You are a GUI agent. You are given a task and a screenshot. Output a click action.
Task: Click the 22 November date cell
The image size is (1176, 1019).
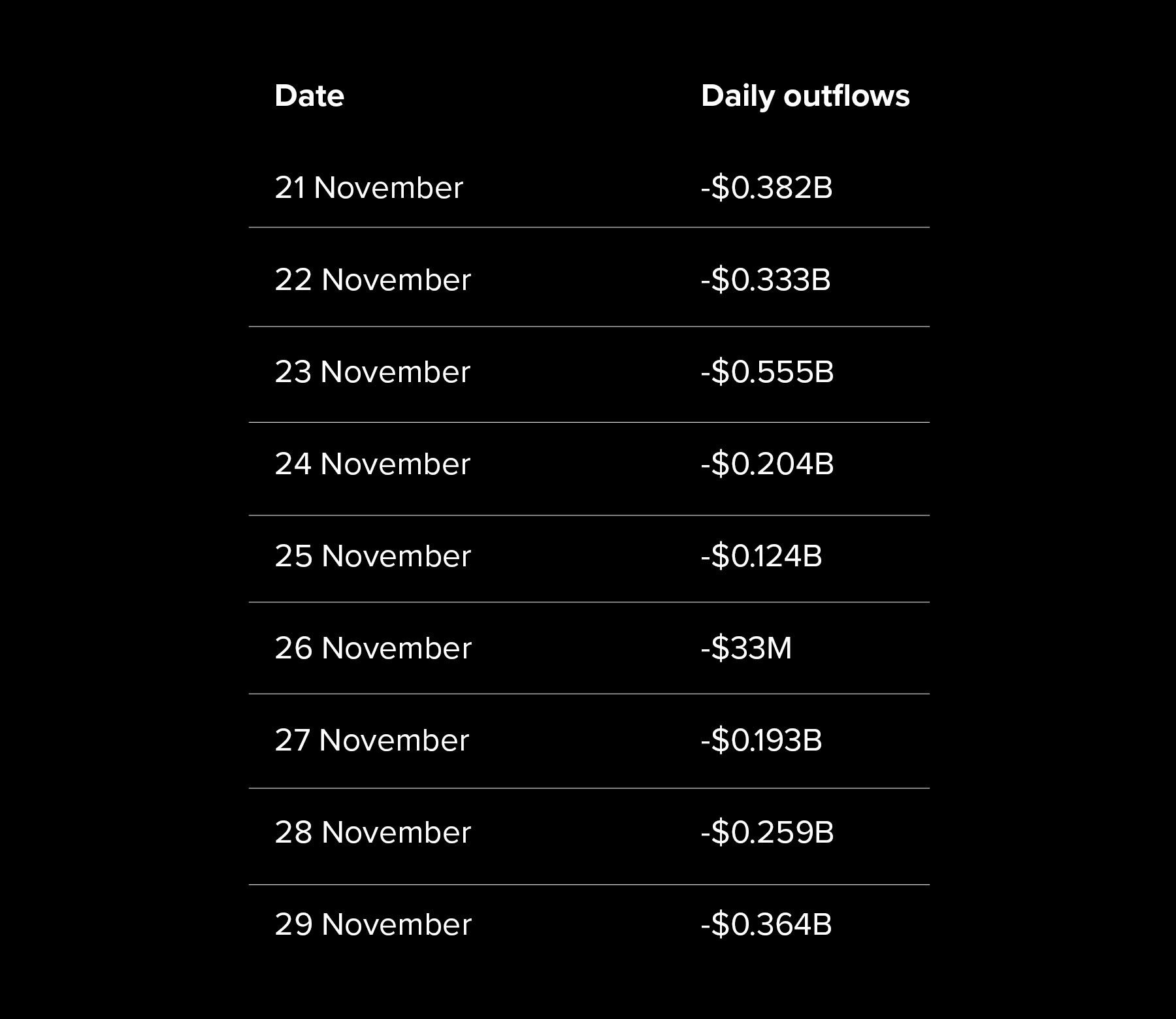(x=372, y=280)
